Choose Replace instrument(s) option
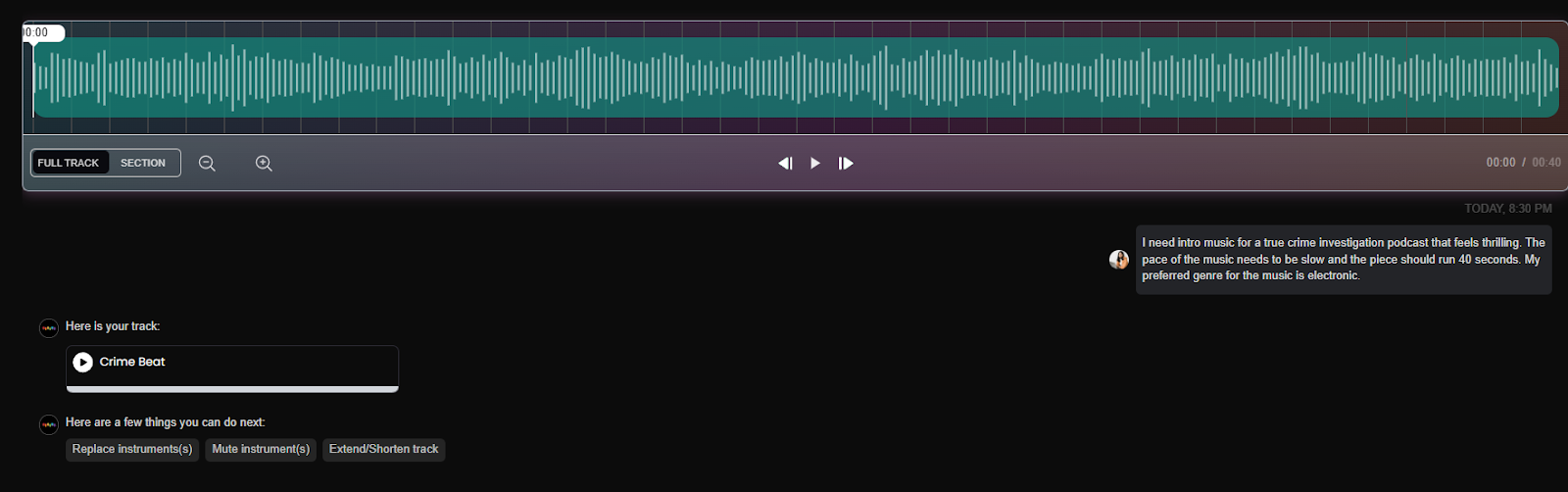 (132, 450)
